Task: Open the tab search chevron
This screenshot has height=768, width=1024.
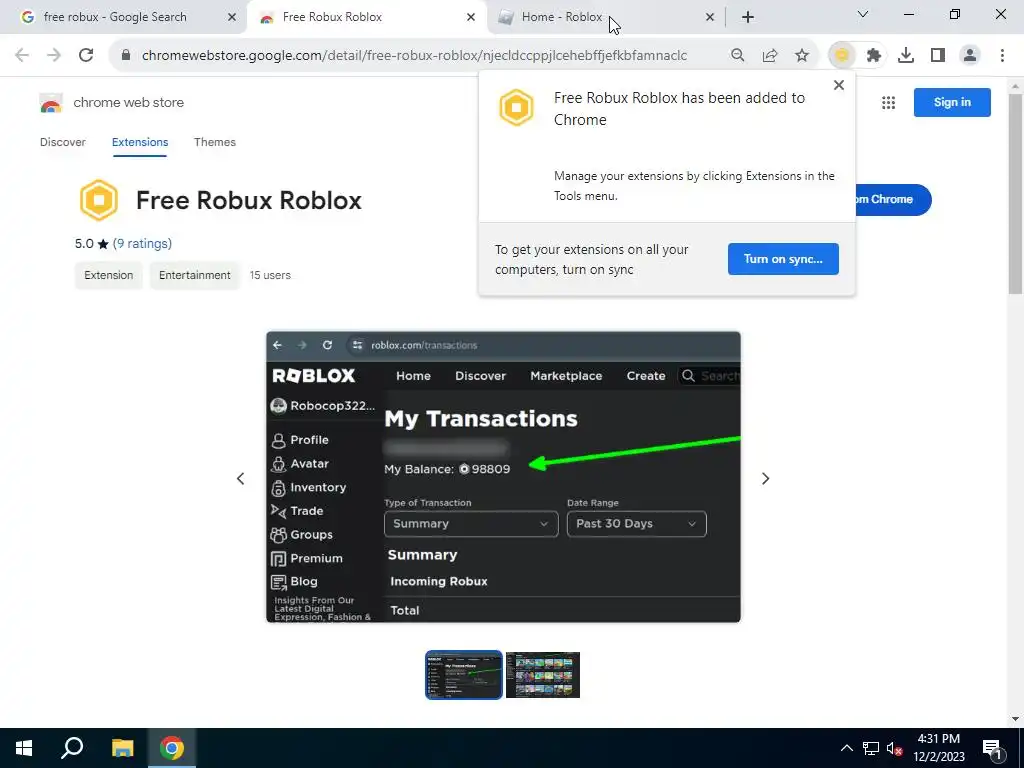Action: pyautogui.click(x=863, y=14)
